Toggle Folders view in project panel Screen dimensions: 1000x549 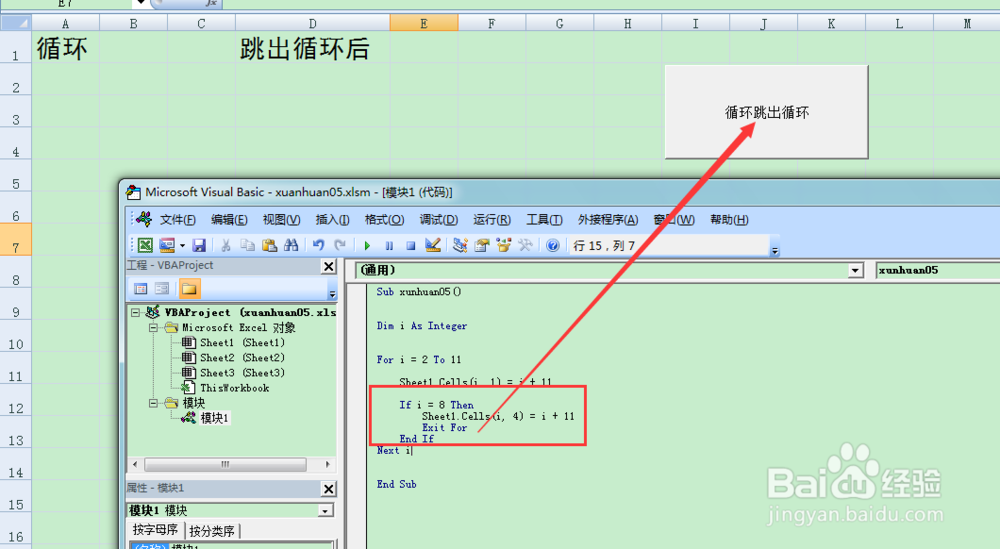pyautogui.click(x=189, y=289)
